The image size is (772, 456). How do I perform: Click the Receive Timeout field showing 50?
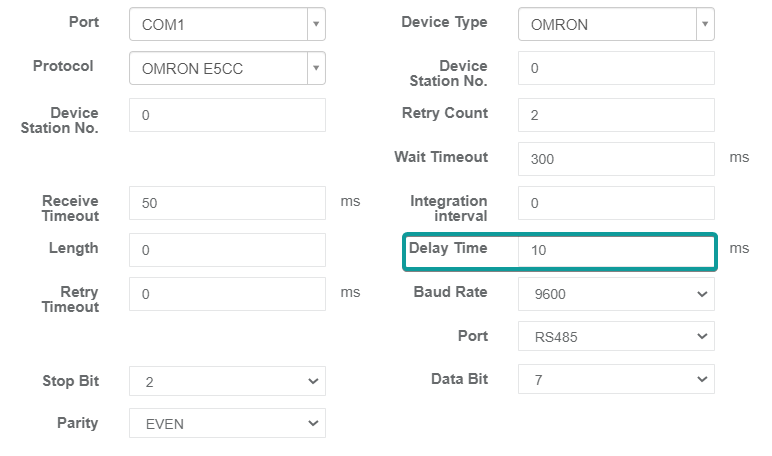point(227,203)
